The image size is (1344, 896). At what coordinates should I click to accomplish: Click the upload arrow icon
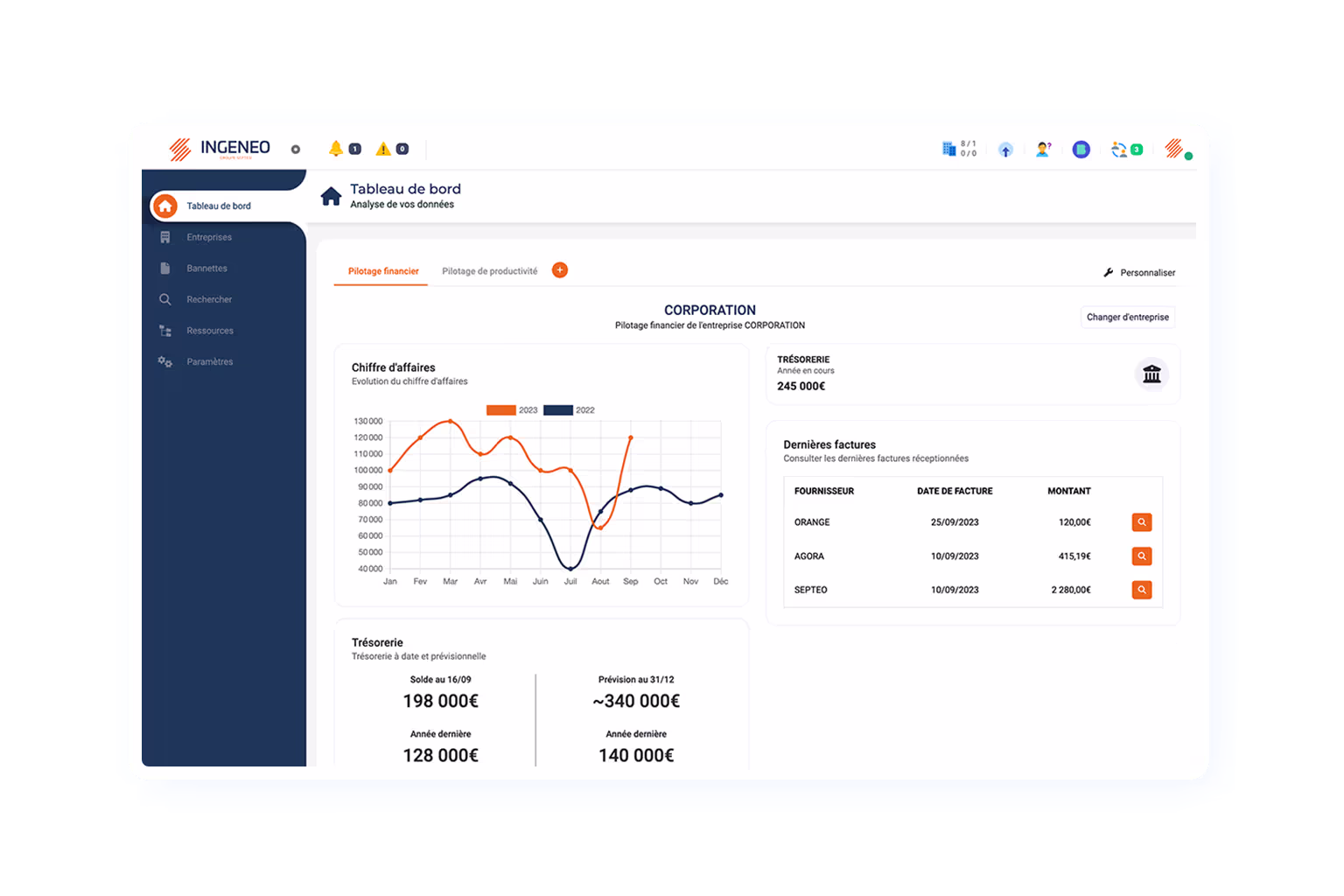(x=1005, y=150)
